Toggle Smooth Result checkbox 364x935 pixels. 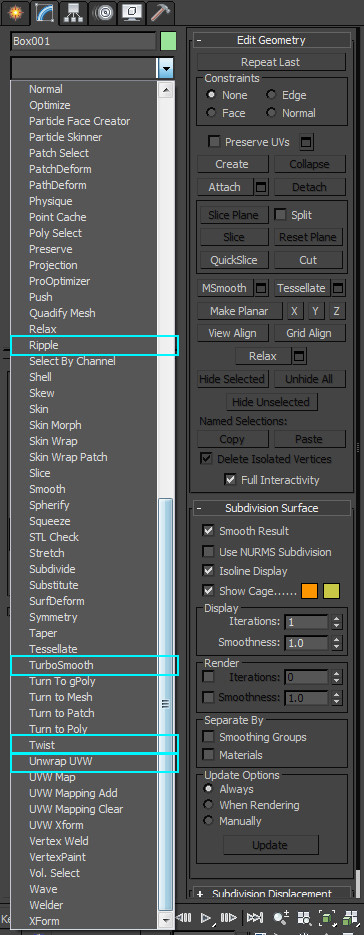tap(208, 530)
